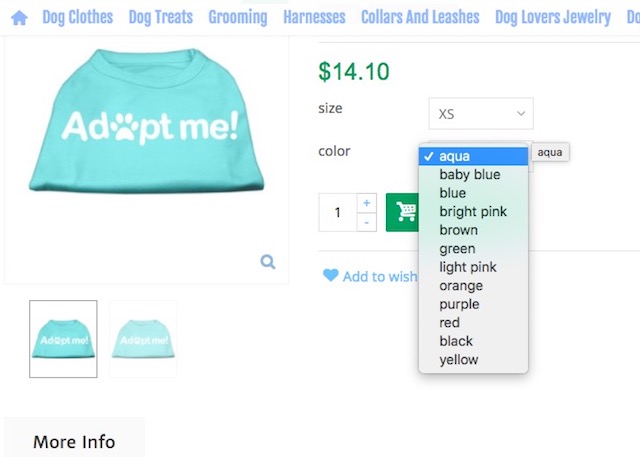Increase quantity with plus button
640x457 pixels.
(x=366, y=203)
